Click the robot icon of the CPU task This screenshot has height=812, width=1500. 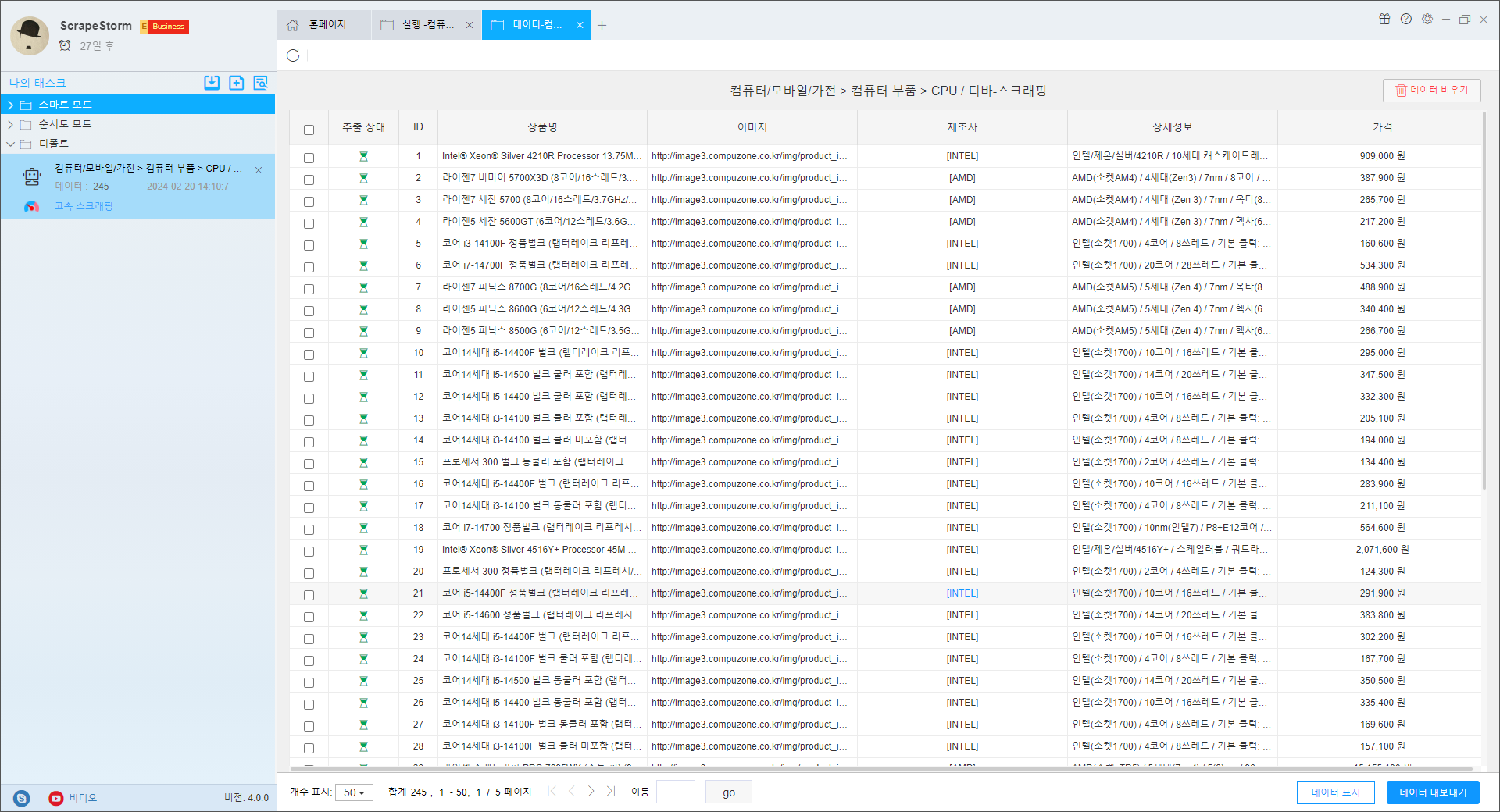click(32, 177)
